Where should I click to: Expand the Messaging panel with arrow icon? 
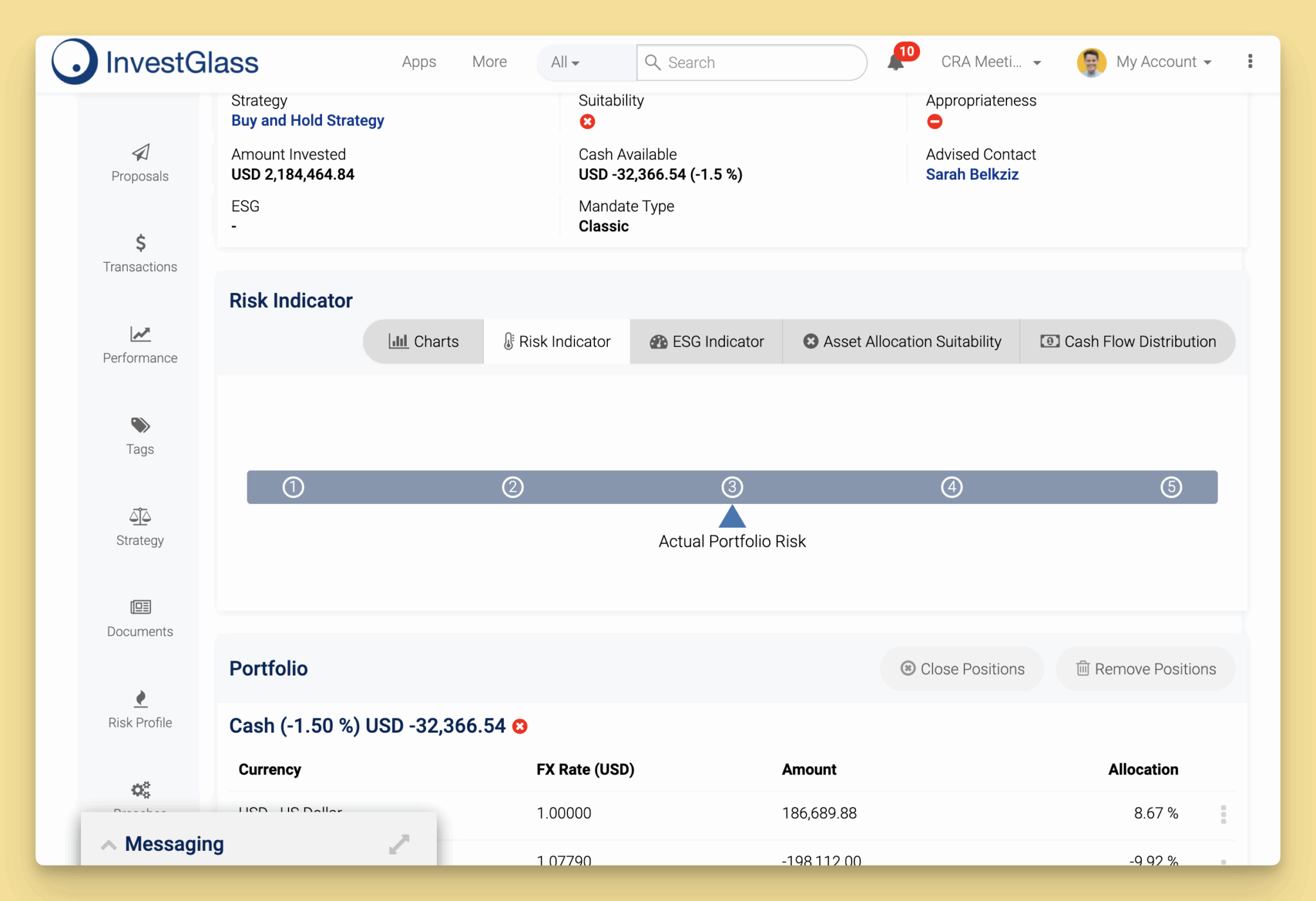399,844
